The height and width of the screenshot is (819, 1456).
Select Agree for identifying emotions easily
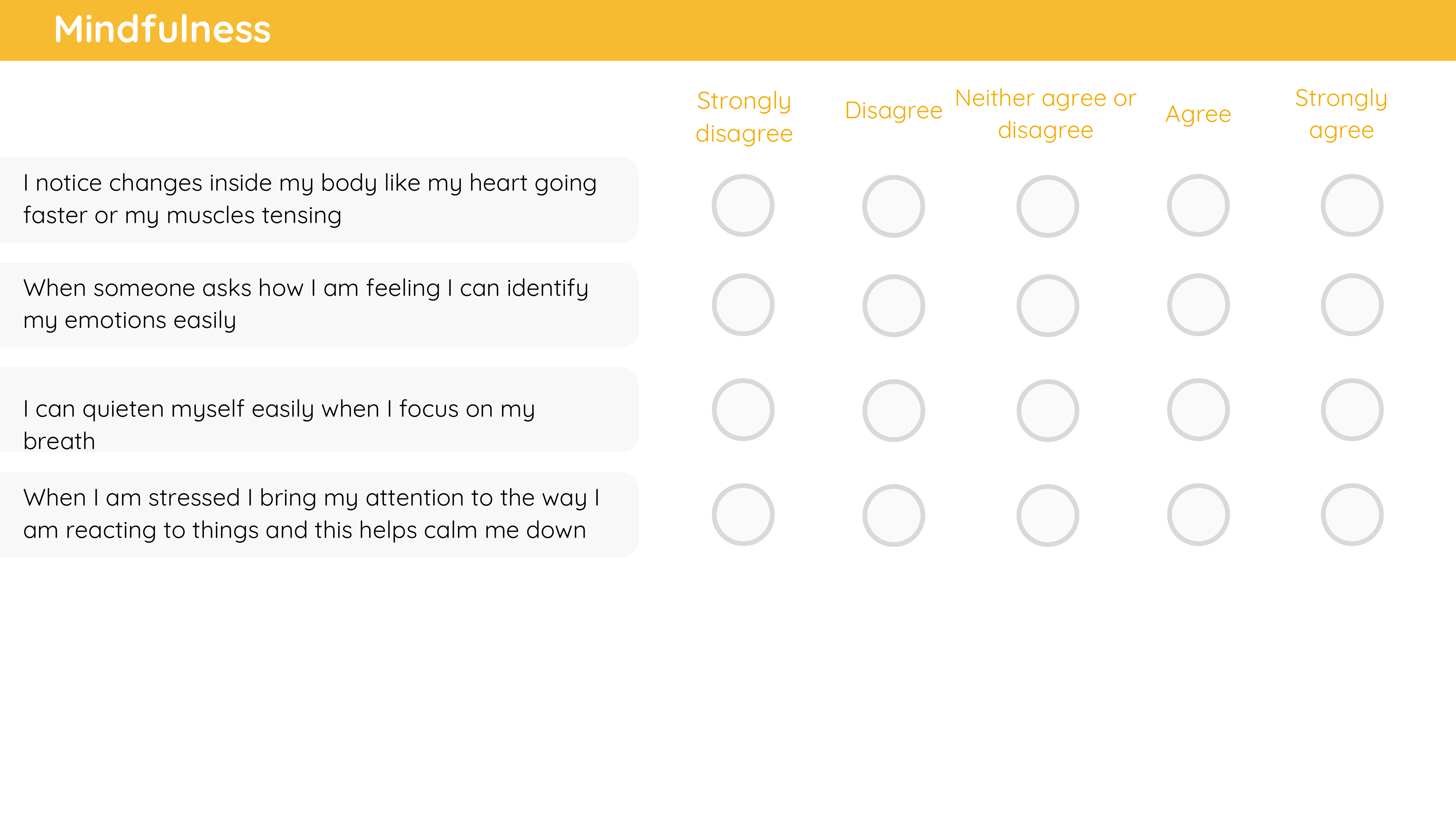[1198, 305]
